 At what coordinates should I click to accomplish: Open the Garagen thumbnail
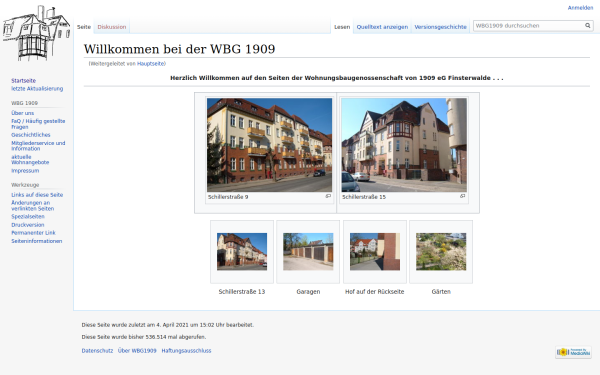point(308,252)
